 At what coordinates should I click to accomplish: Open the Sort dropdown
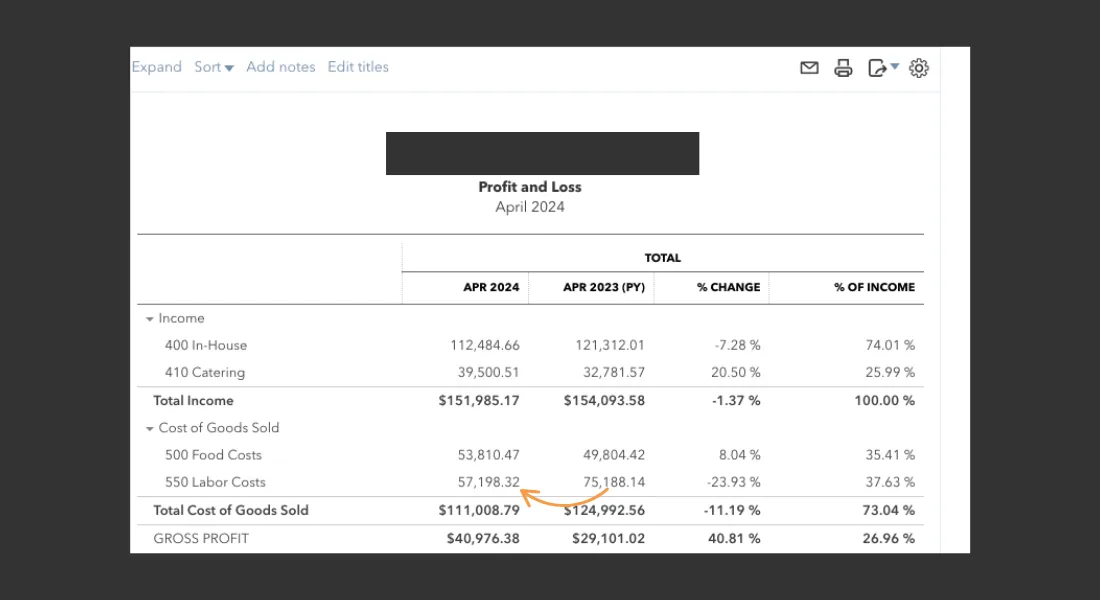point(213,67)
